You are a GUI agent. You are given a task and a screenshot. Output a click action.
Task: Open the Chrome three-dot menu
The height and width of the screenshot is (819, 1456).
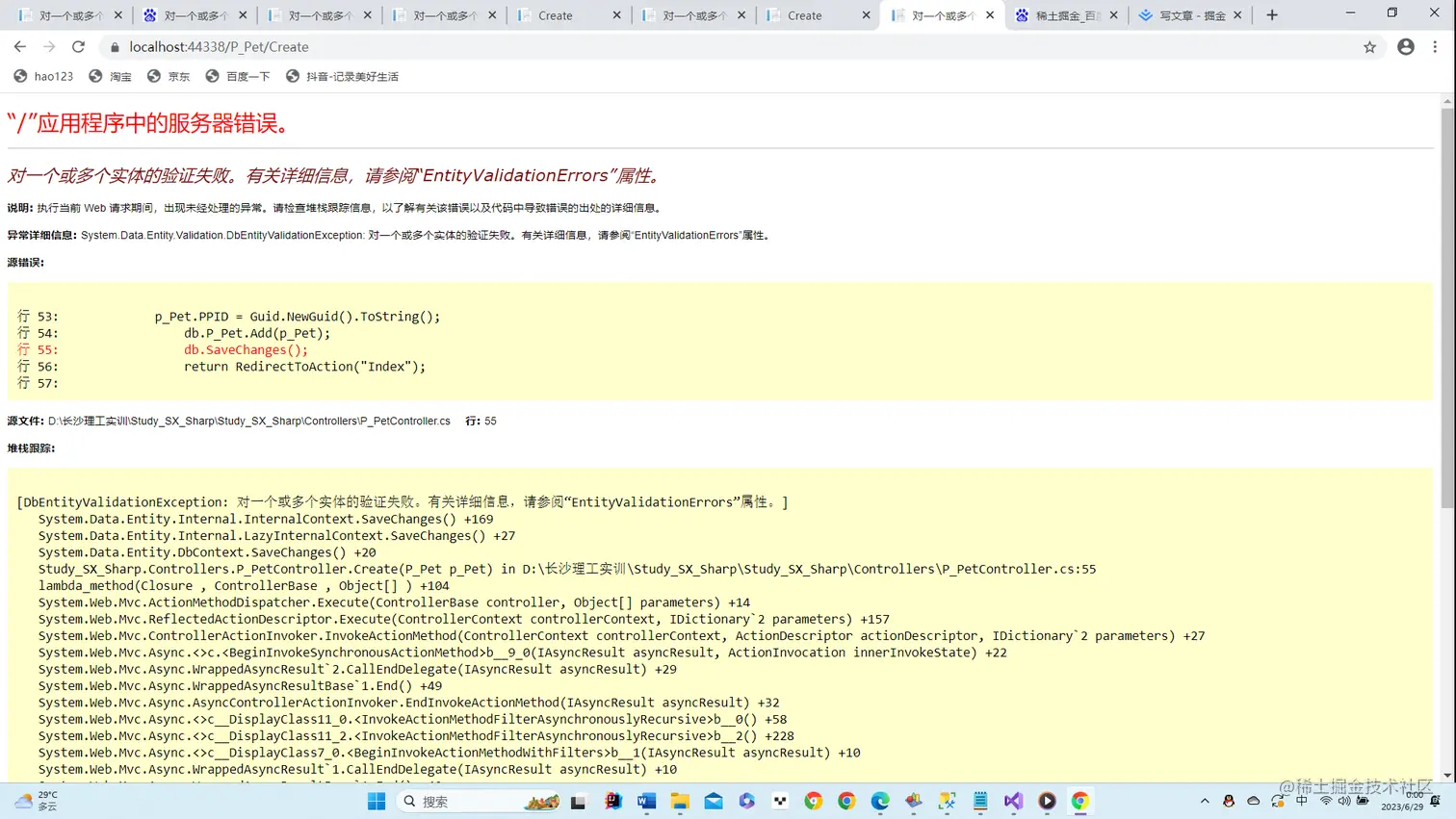point(1436,46)
